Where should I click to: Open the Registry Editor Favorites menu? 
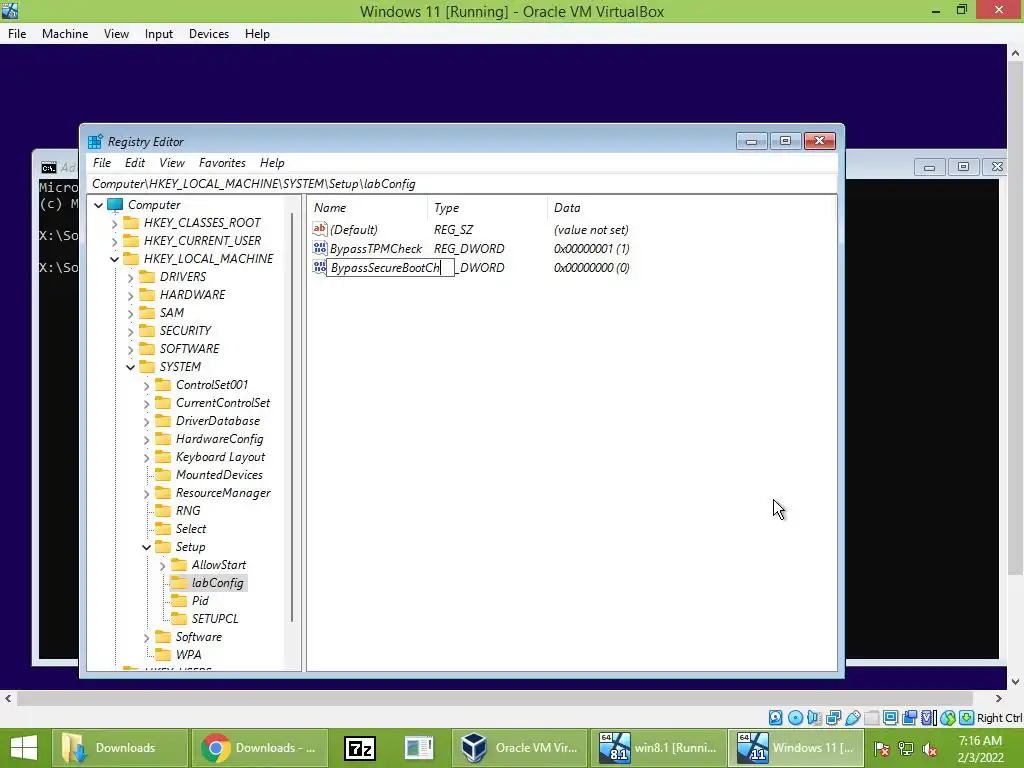coord(222,163)
